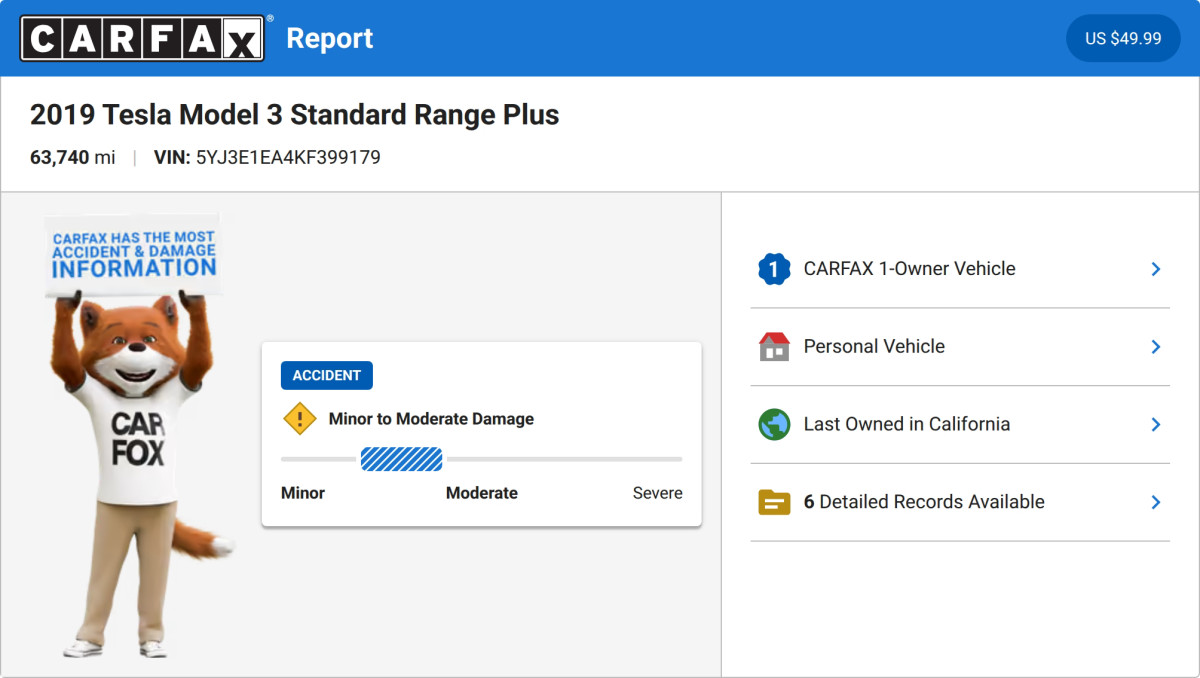
Task: Click the Personal Vehicle house icon
Action: pos(774,346)
